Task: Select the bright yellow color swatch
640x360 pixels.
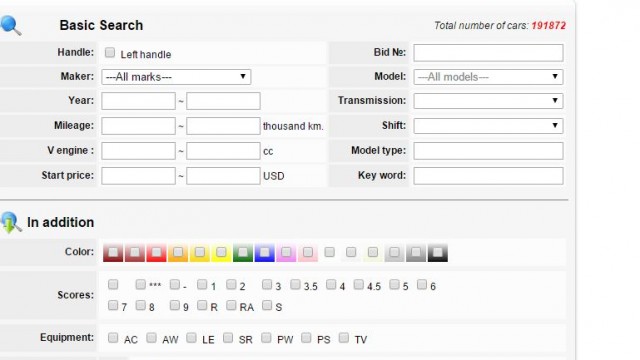Action: [x=221, y=252]
